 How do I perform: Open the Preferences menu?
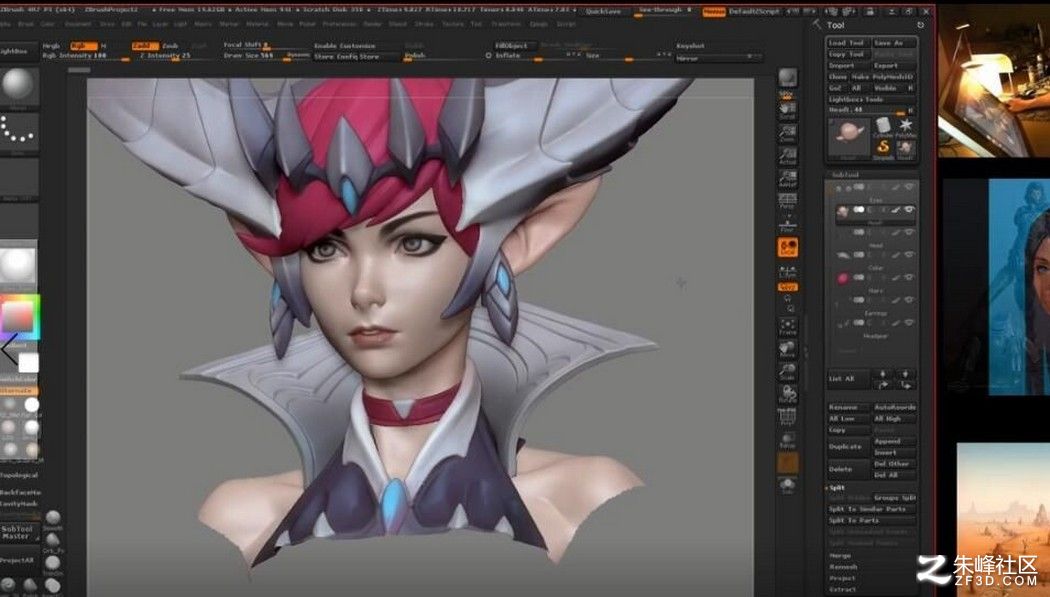[x=338, y=23]
